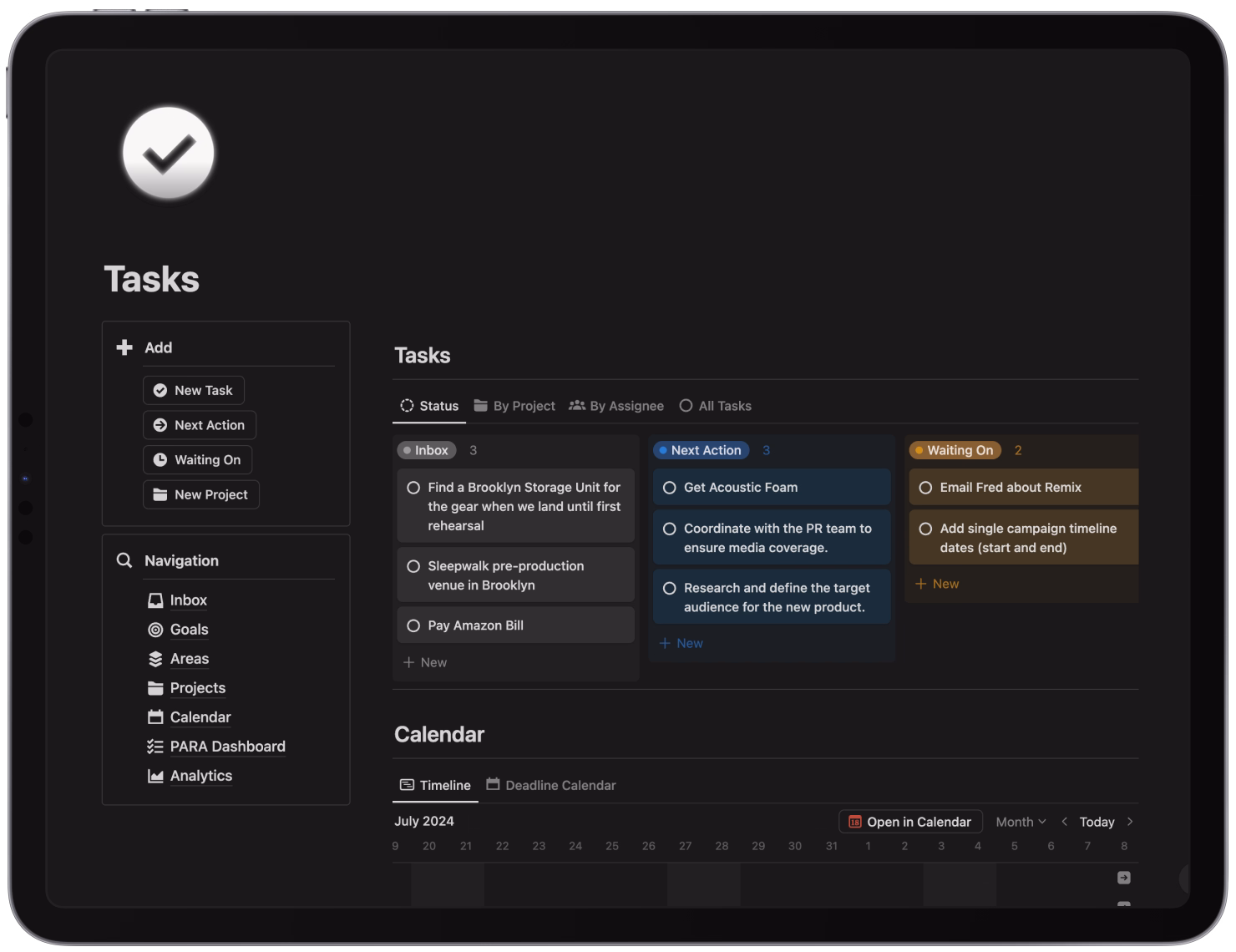Switch to the By Assignee tab
1236x952 pixels.
(x=616, y=406)
